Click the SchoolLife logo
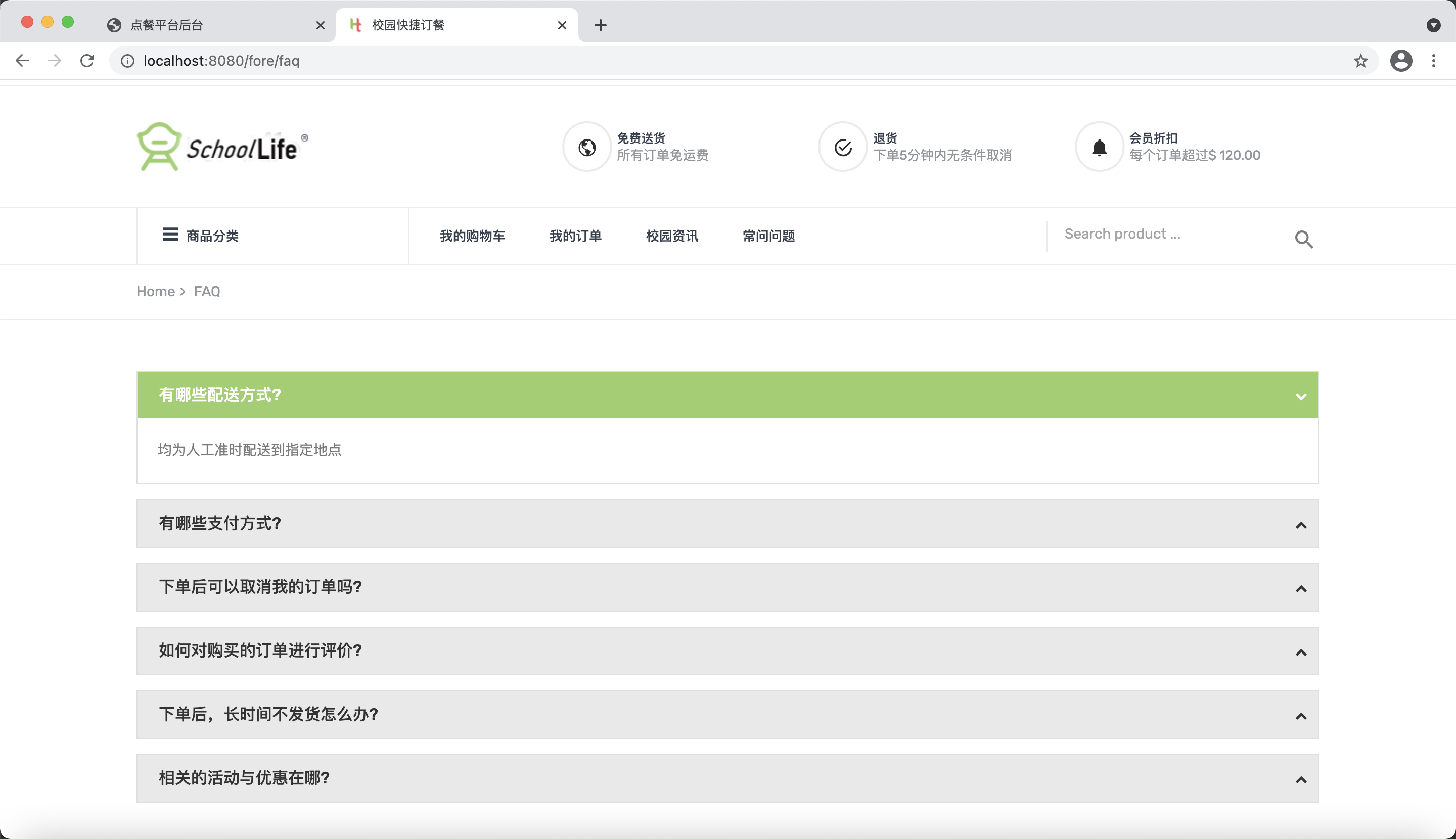The height and width of the screenshot is (839, 1456). tap(222, 147)
